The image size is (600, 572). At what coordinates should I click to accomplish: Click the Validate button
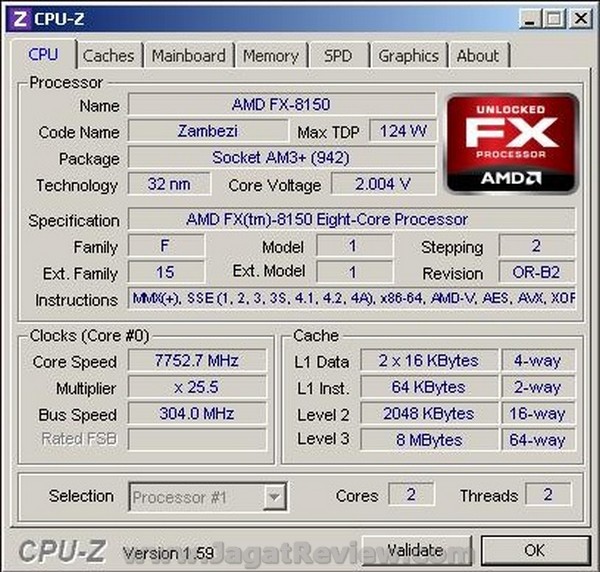tap(416, 551)
